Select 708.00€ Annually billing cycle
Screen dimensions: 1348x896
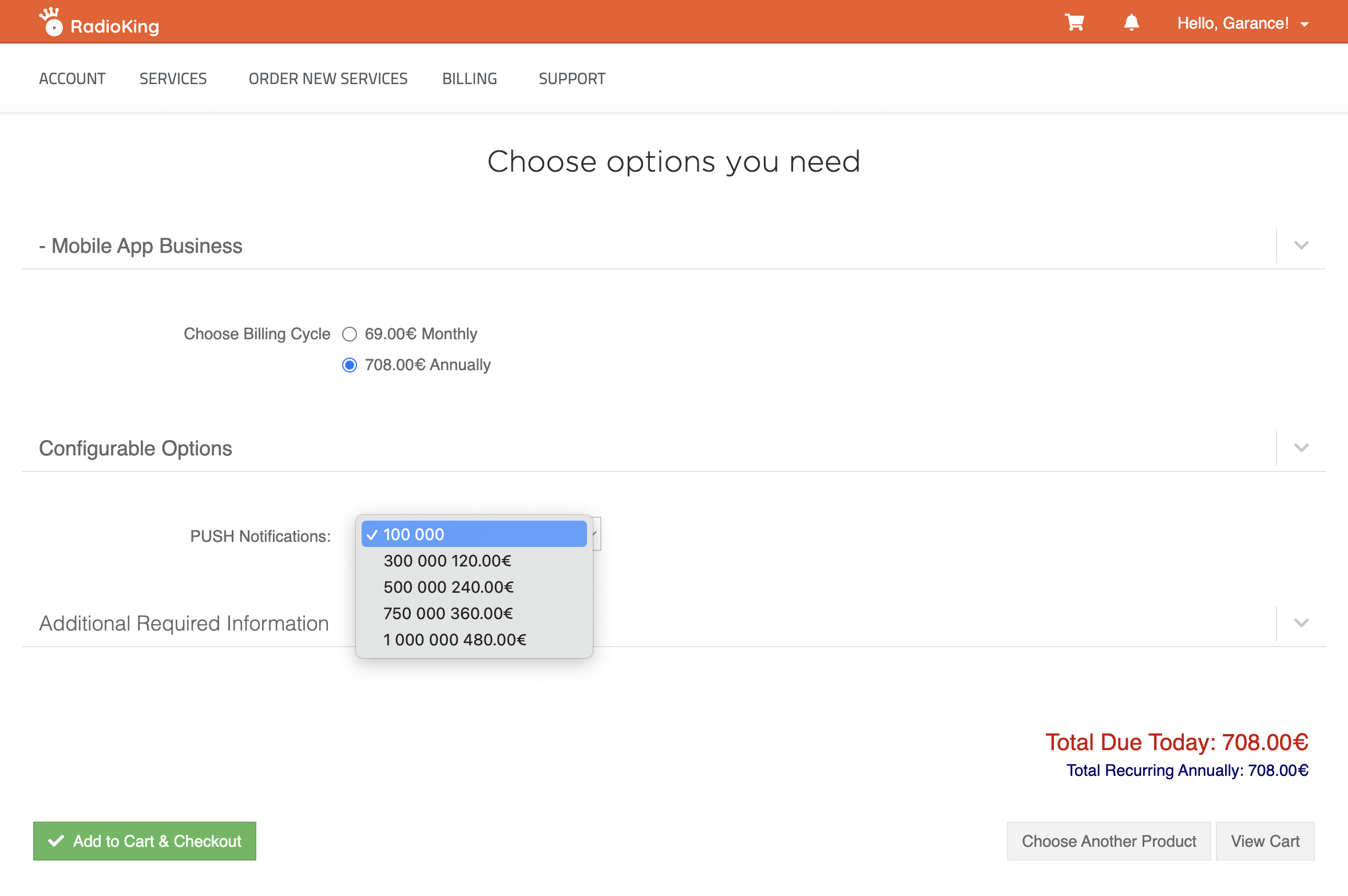point(350,365)
